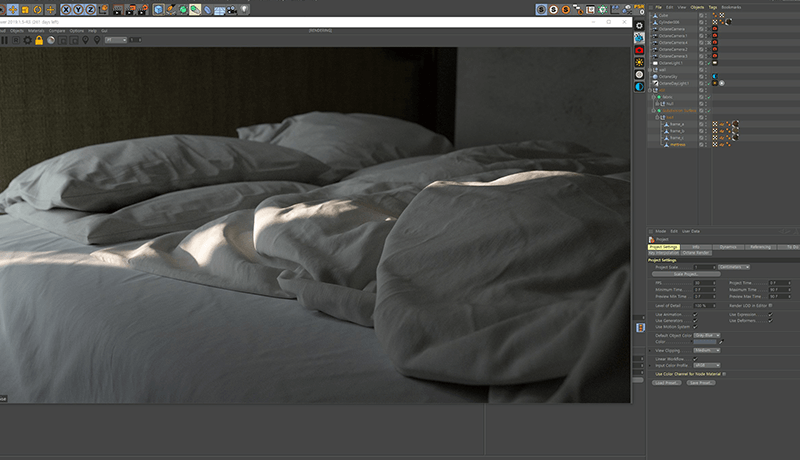Pause the Live Viewer render
Viewport: 800px width, 460px height.
pos(4,40)
